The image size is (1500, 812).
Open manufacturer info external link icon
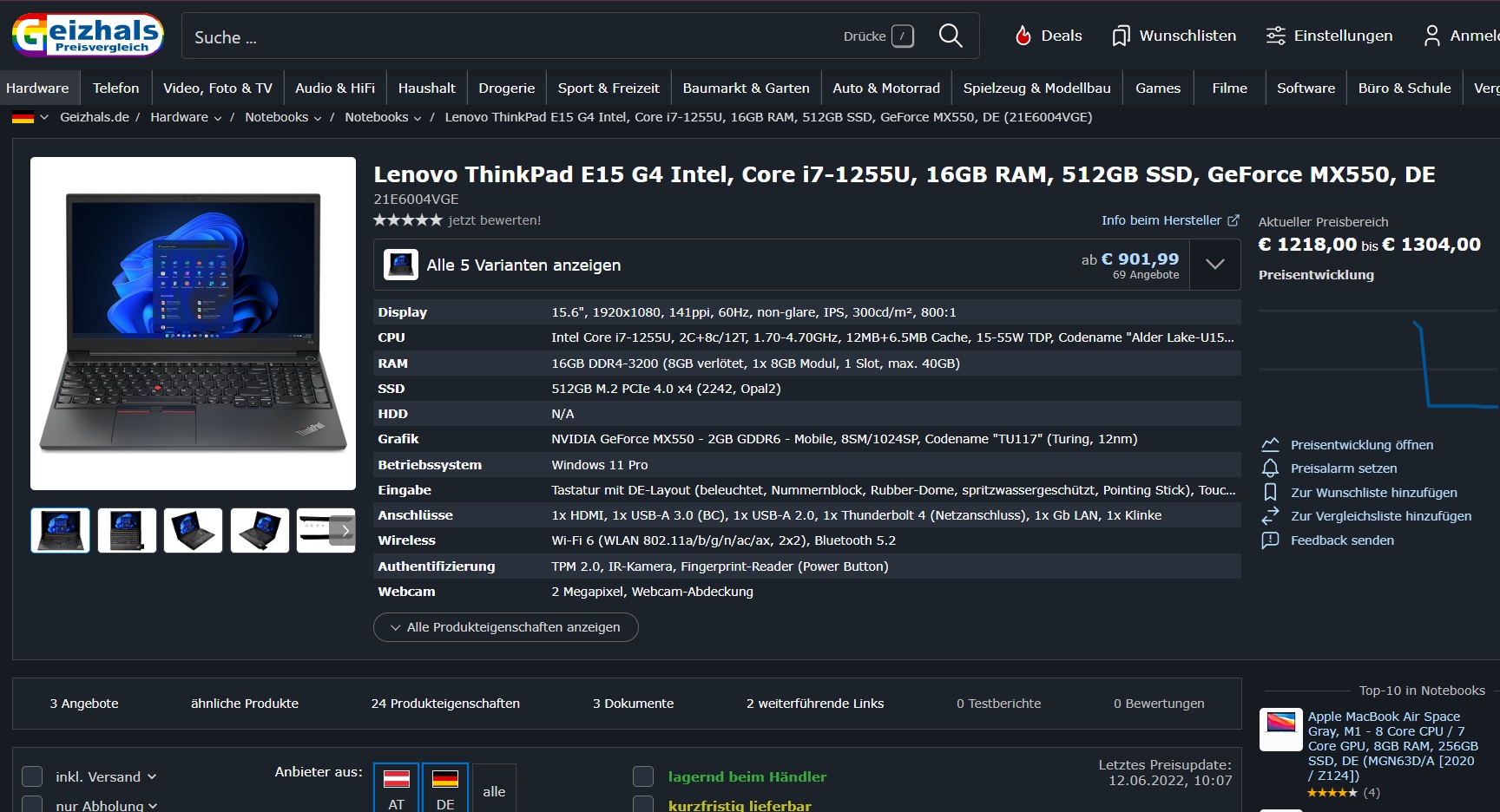tap(1233, 220)
